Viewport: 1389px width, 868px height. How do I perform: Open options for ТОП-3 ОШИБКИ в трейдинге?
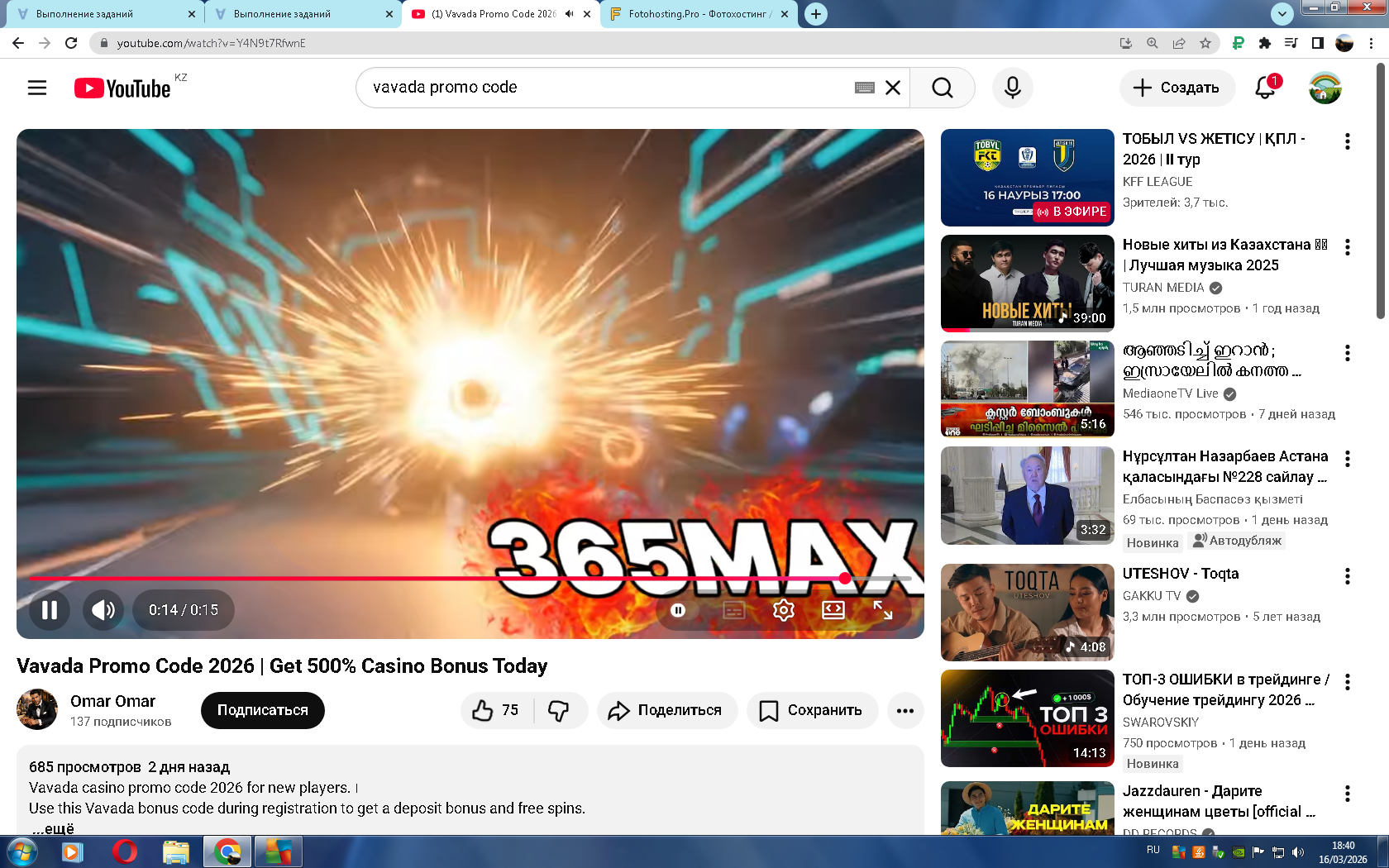point(1348,682)
